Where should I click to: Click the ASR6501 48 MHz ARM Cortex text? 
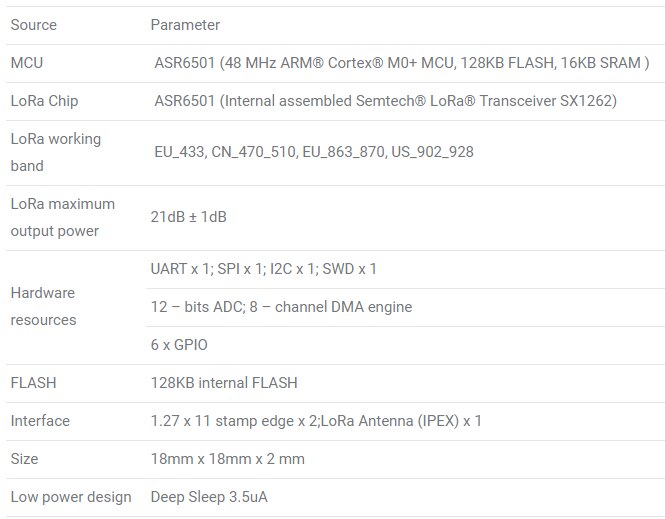click(402, 63)
